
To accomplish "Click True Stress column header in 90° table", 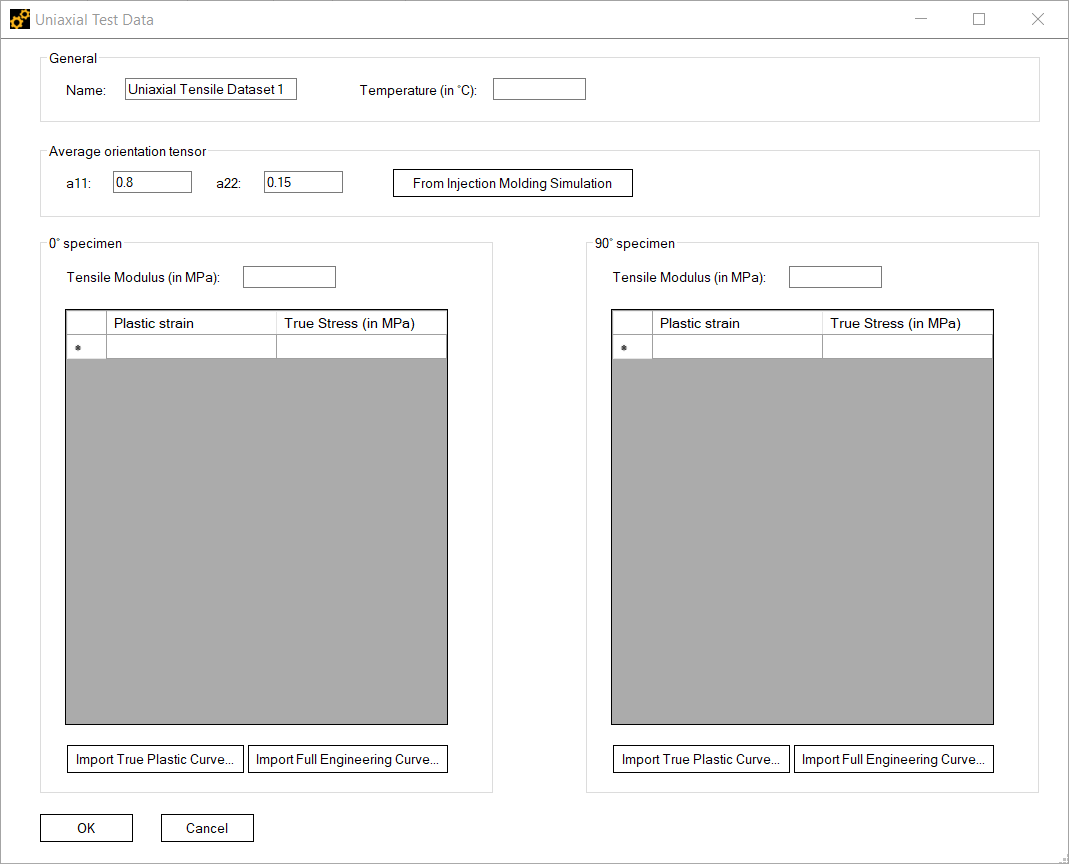I will point(907,323).
